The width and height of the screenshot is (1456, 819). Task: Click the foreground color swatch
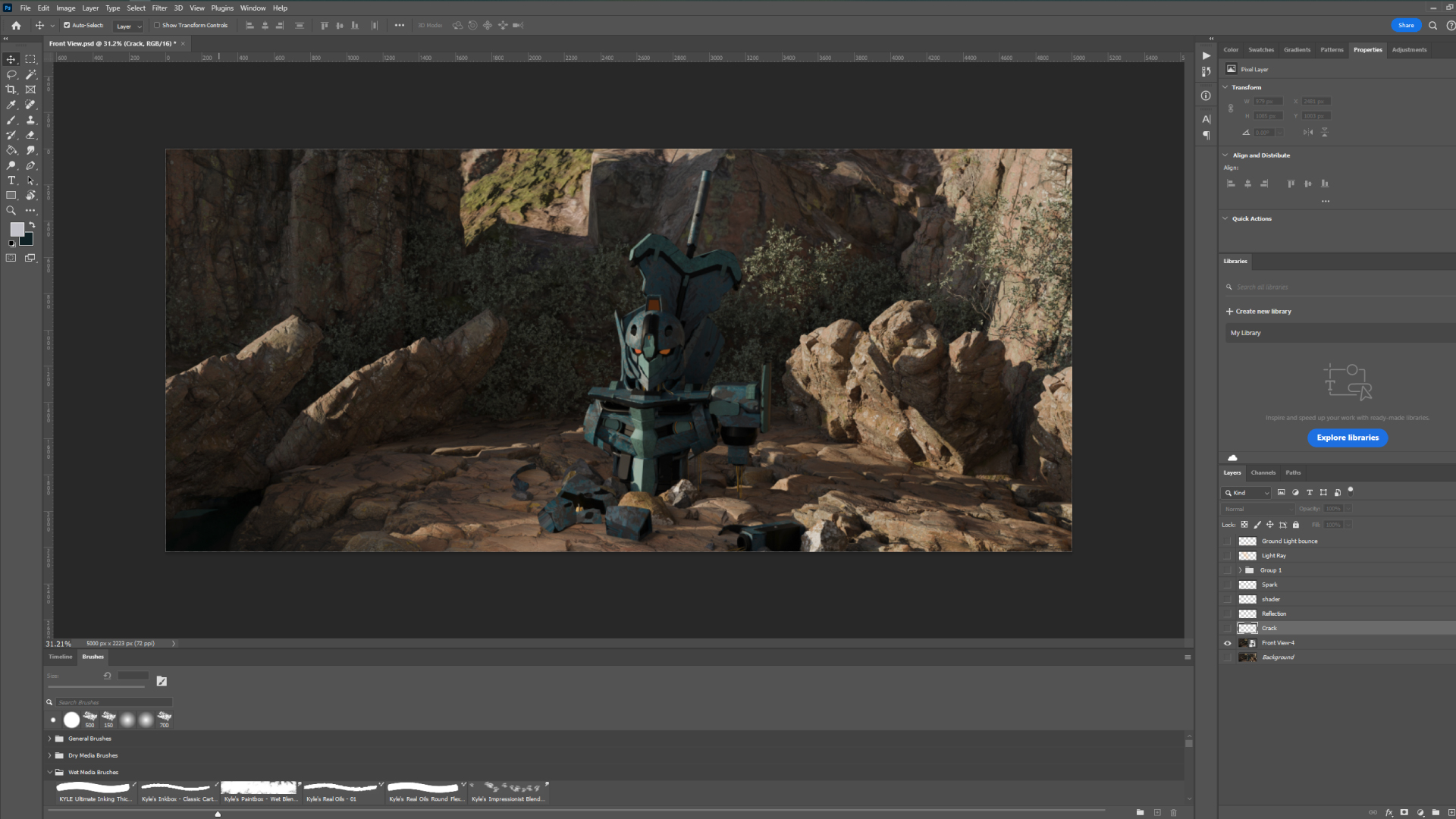(x=17, y=229)
